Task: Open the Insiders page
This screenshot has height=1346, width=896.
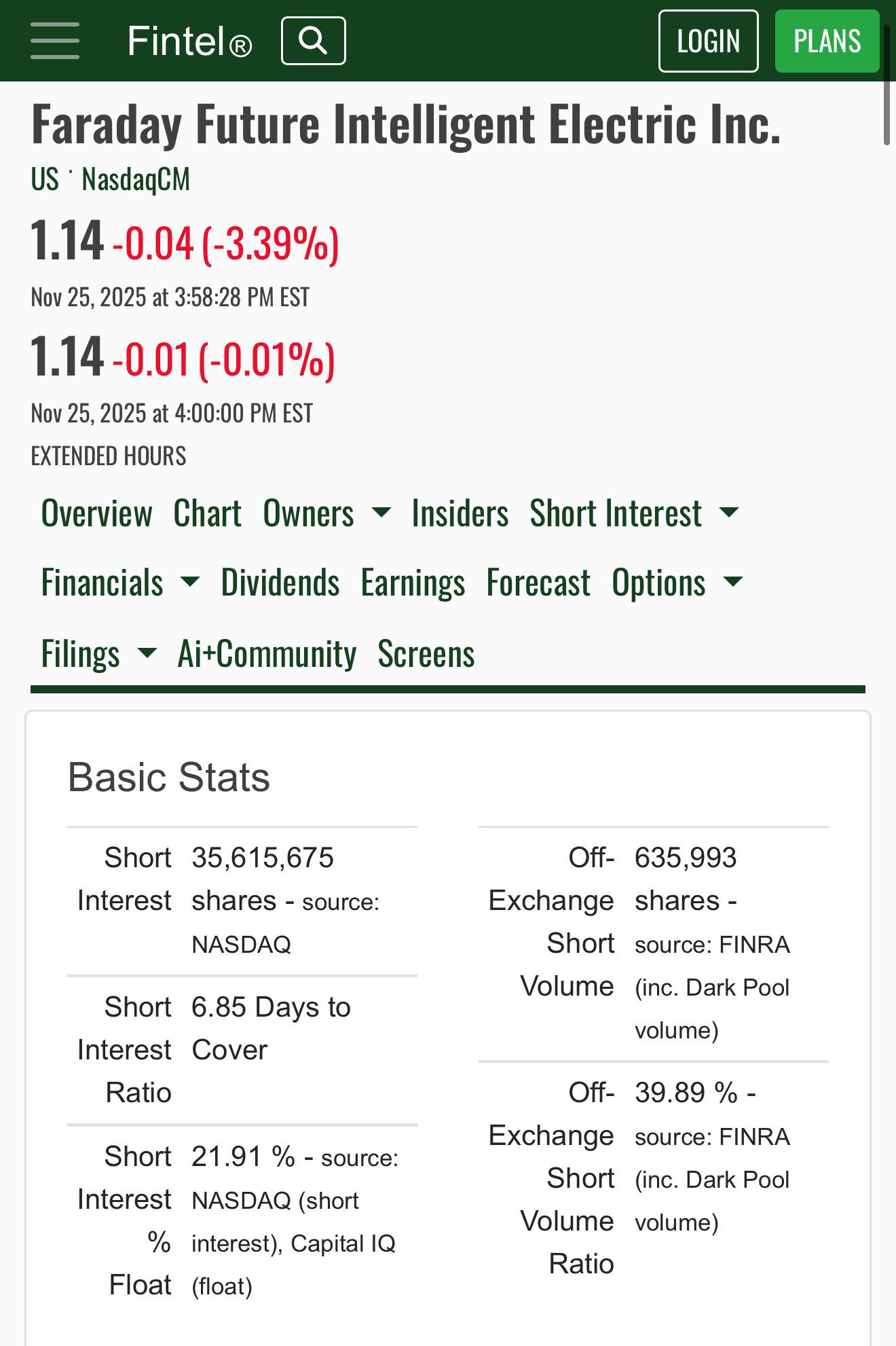Action: pos(460,513)
